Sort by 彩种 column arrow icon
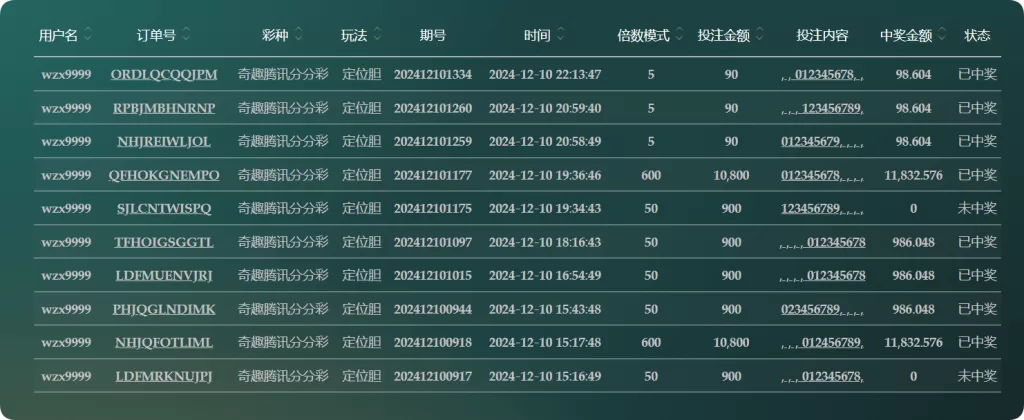Image resolution: width=1024 pixels, height=420 pixels. pyautogui.click(x=298, y=35)
